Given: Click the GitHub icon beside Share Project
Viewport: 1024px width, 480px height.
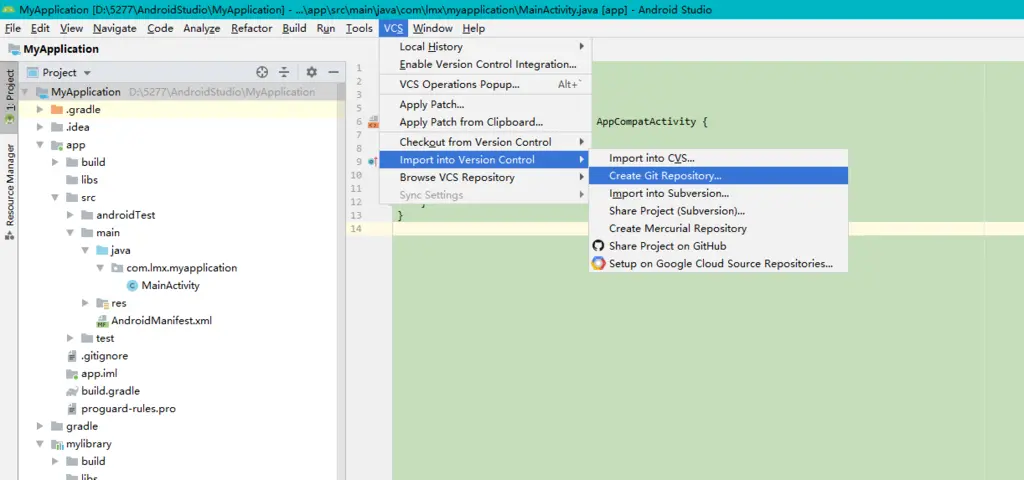Looking at the screenshot, I should (598, 246).
